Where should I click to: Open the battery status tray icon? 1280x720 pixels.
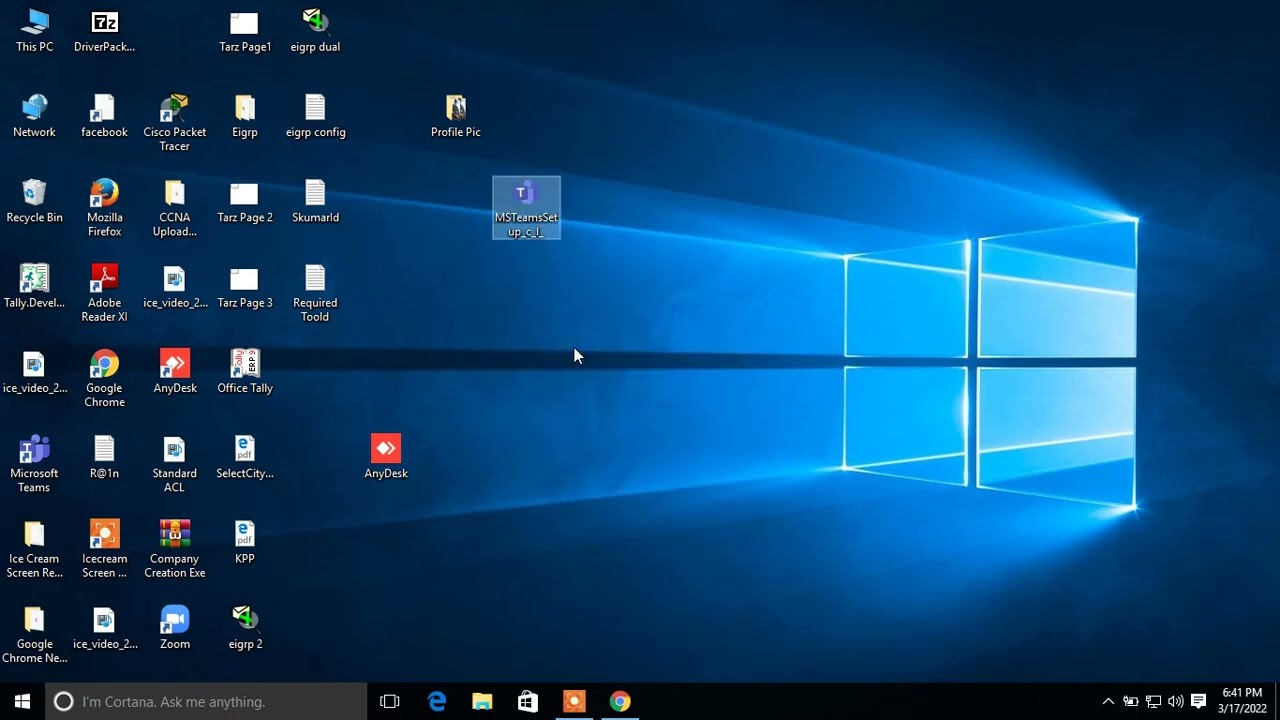click(1131, 701)
